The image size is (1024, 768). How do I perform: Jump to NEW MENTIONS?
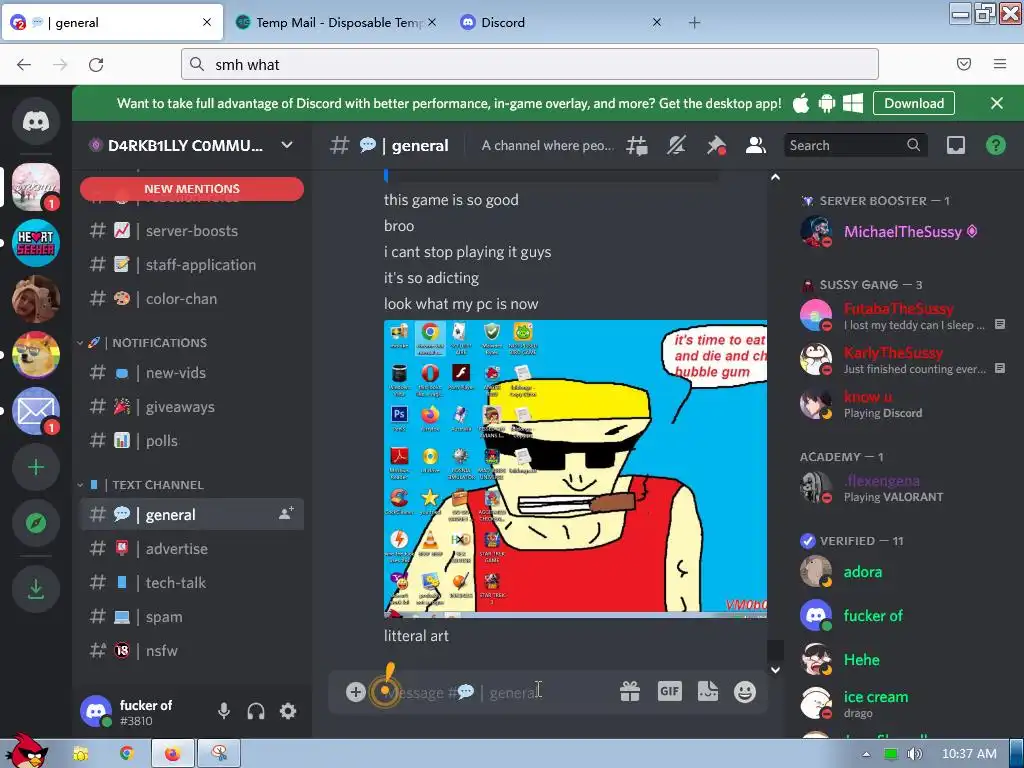pos(191,189)
